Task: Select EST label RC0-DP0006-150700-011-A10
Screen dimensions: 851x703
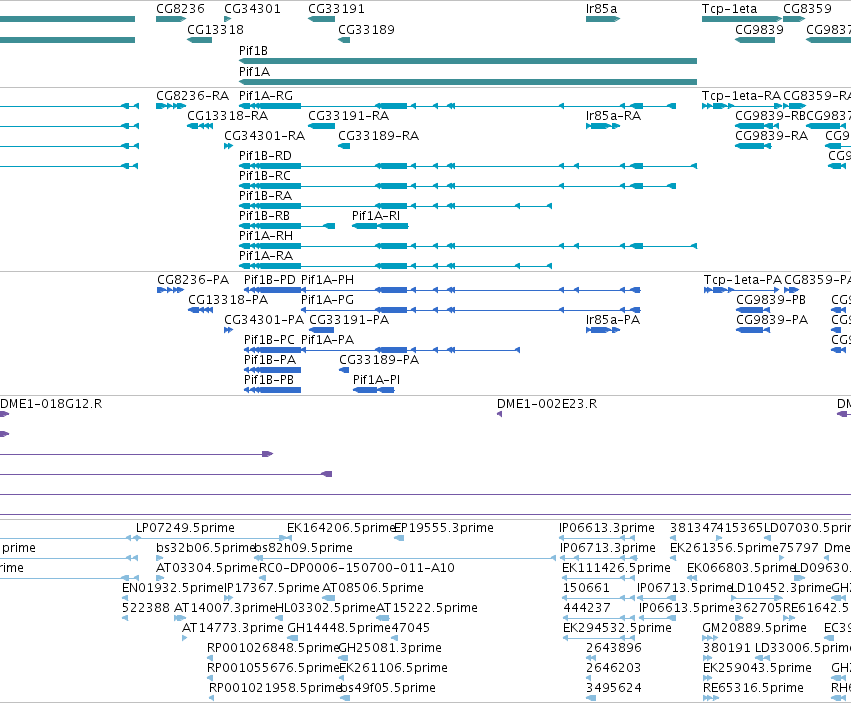Action: (357, 568)
